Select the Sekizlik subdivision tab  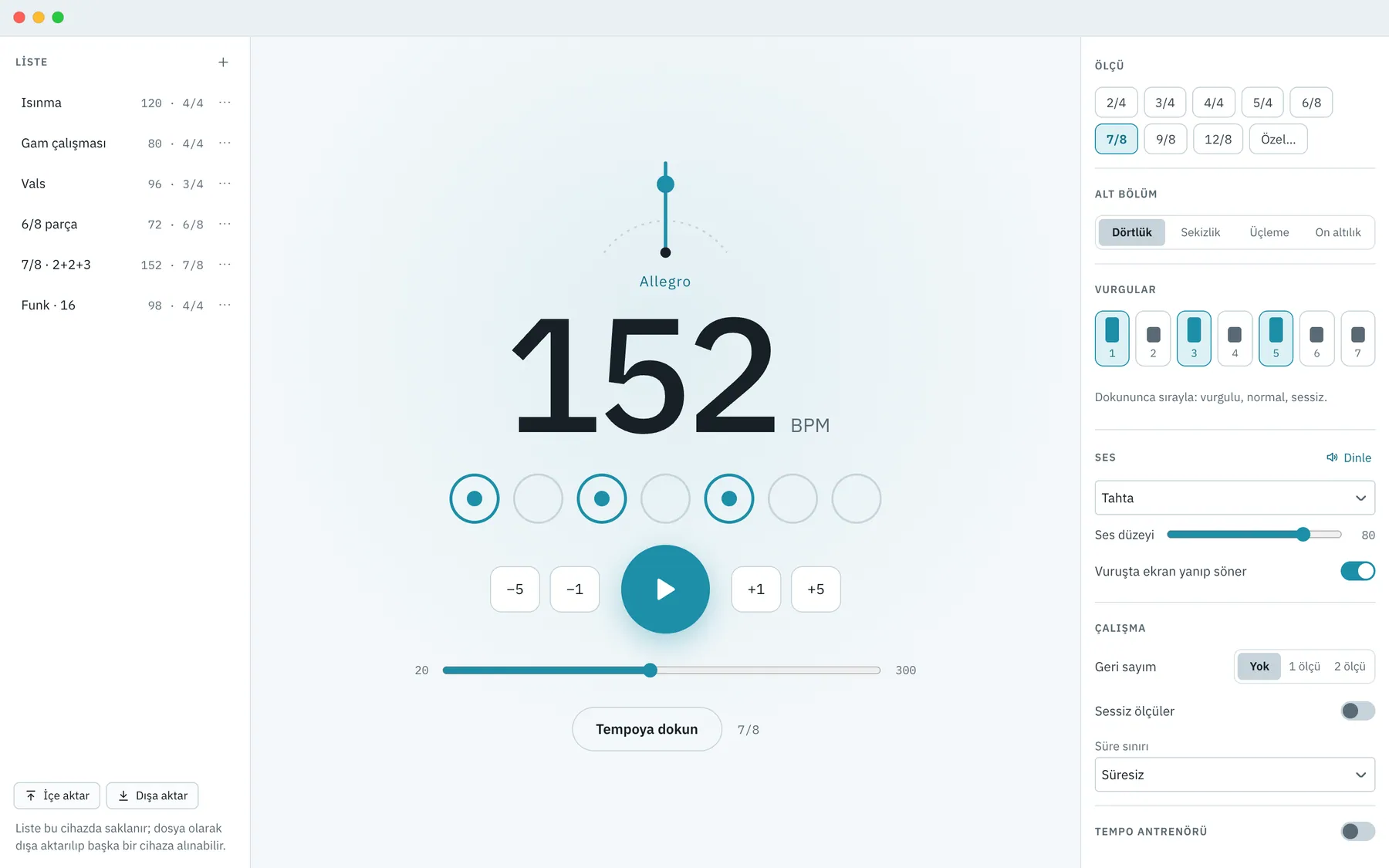tap(1200, 232)
